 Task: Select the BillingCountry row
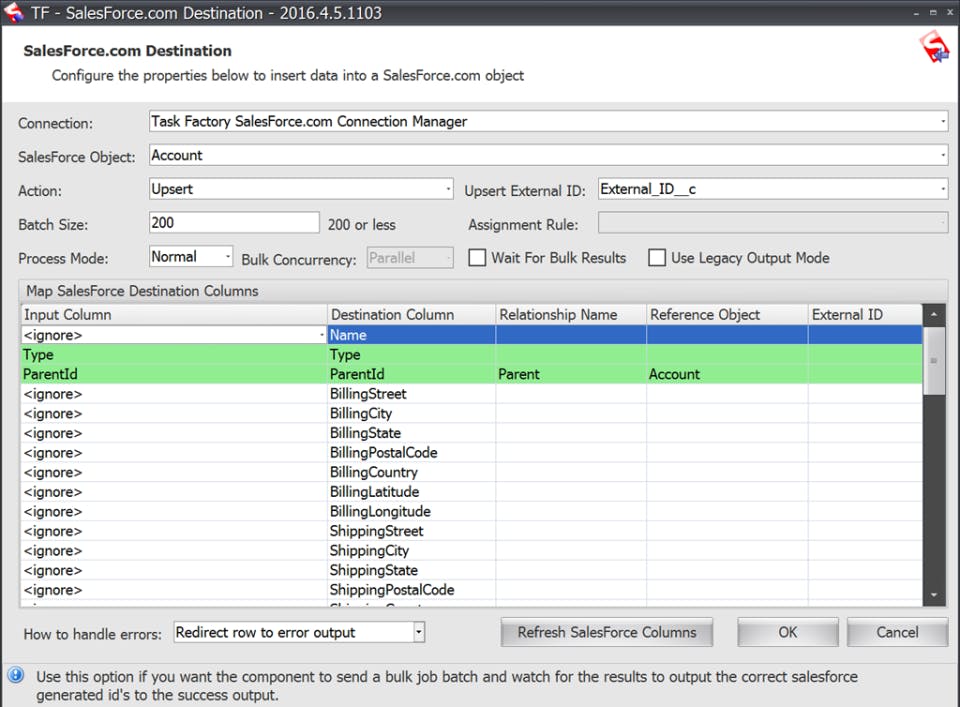coord(471,472)
